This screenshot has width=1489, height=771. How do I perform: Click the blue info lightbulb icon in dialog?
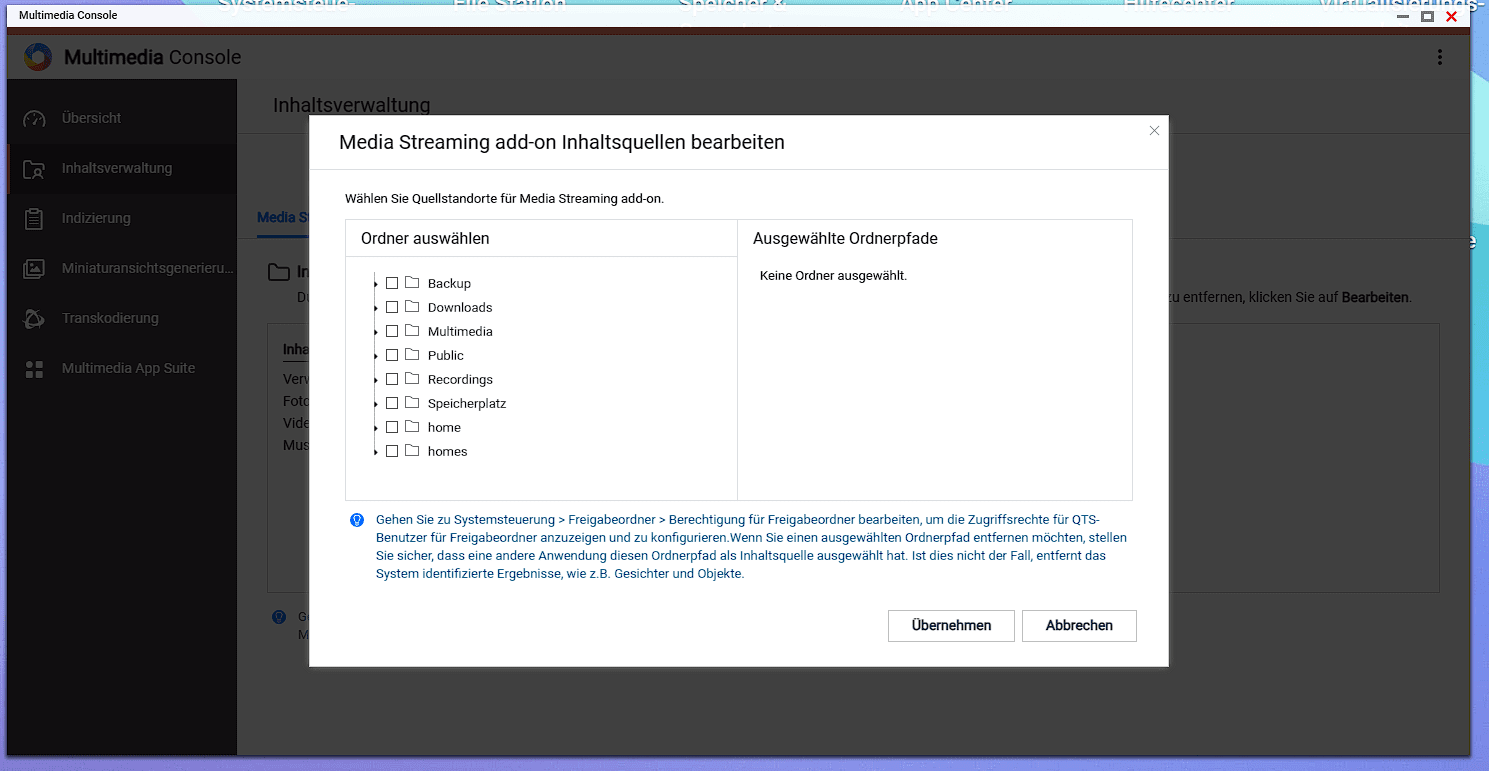point(356,520)
